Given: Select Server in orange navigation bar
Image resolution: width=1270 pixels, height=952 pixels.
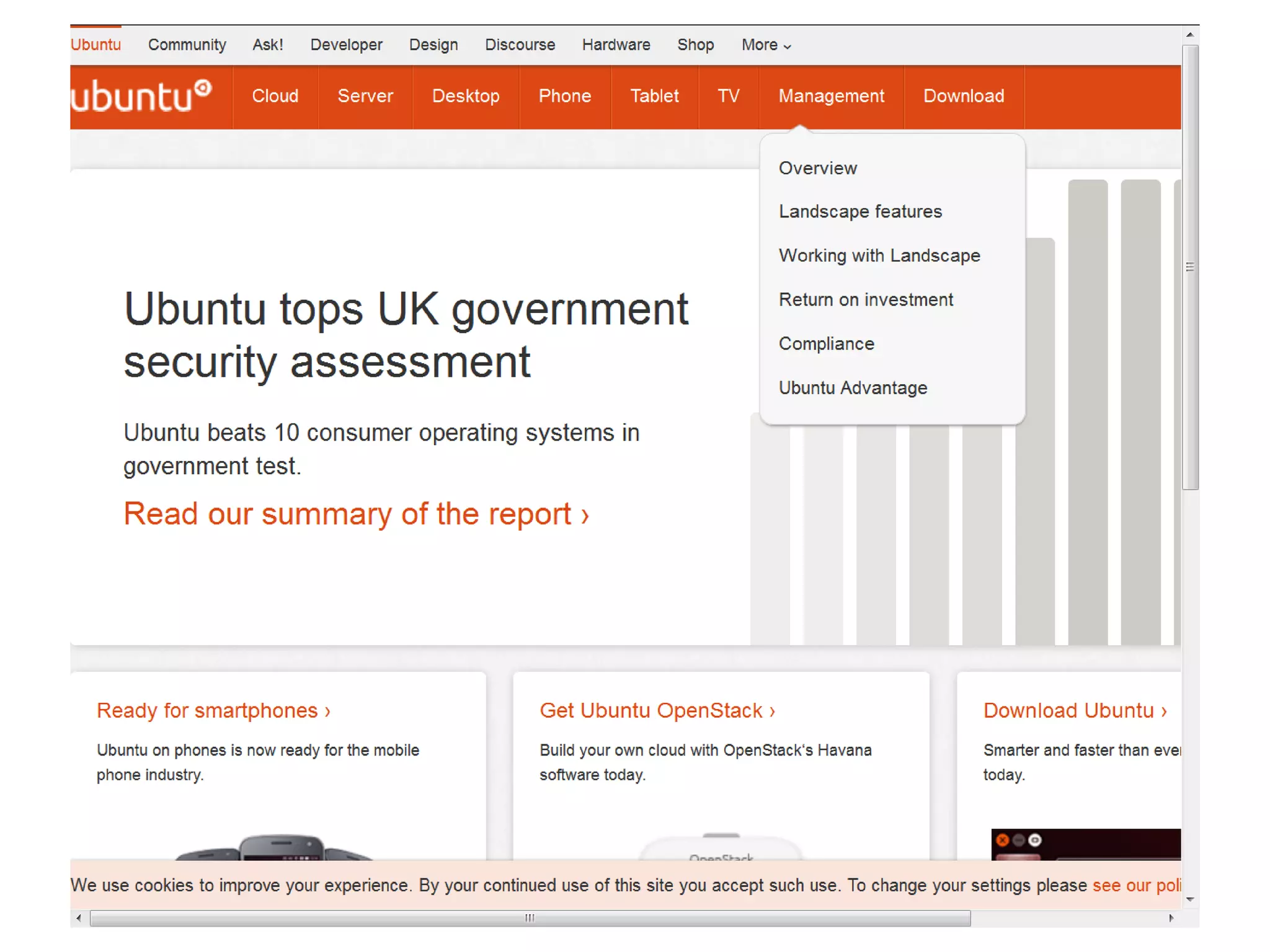Looking at the screenshot, I should click(x=365, y=96).
